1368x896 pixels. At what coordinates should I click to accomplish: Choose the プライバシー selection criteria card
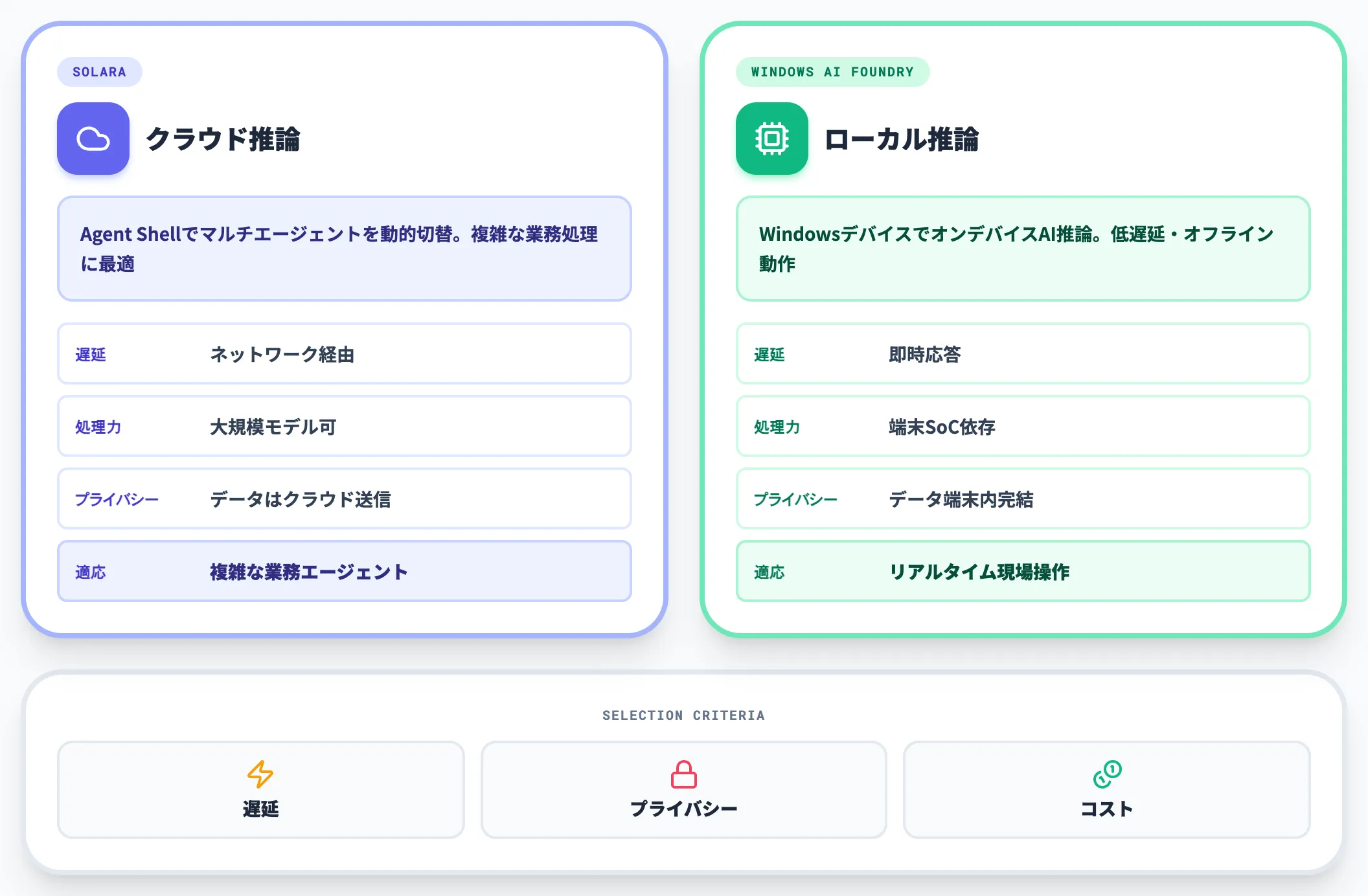(684, 790)
